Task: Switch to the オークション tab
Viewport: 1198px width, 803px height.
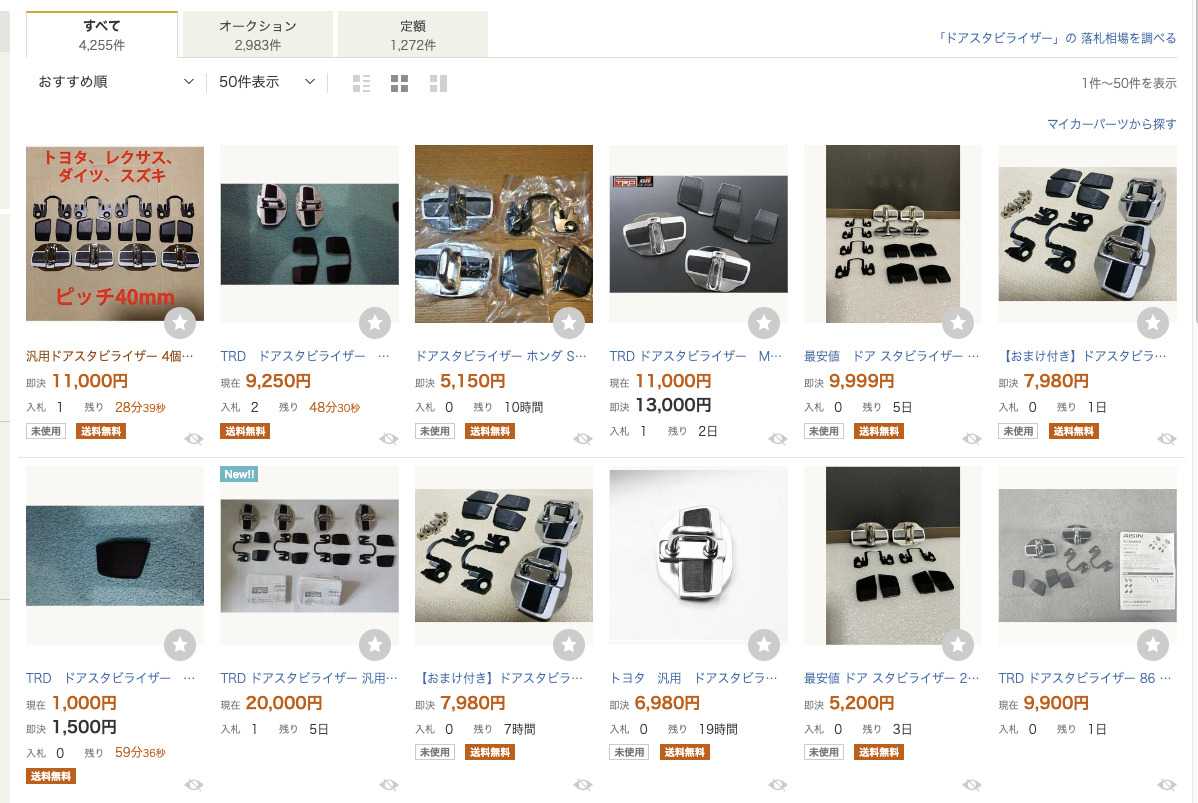Action: pyautogui.click(x=258, y=35)
